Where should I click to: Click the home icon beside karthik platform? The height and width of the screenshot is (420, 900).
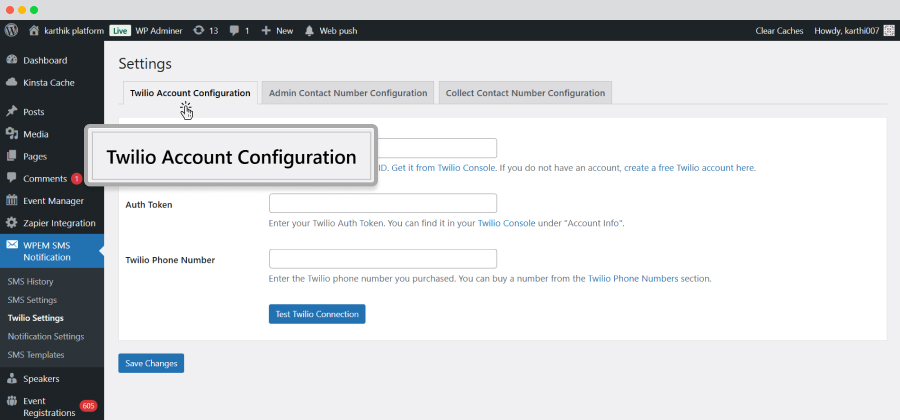click(34, 30)
